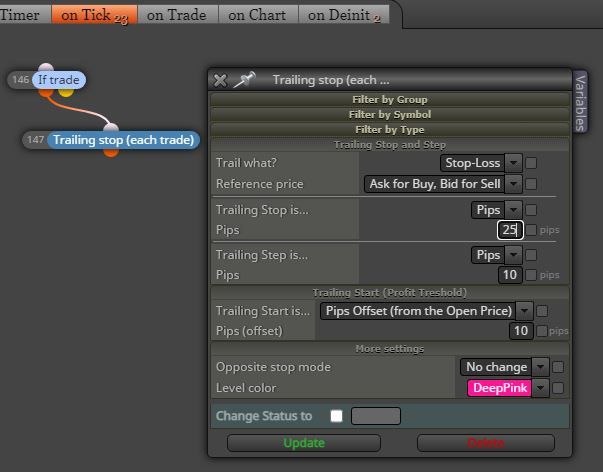Click the Update button

[304, 443]
